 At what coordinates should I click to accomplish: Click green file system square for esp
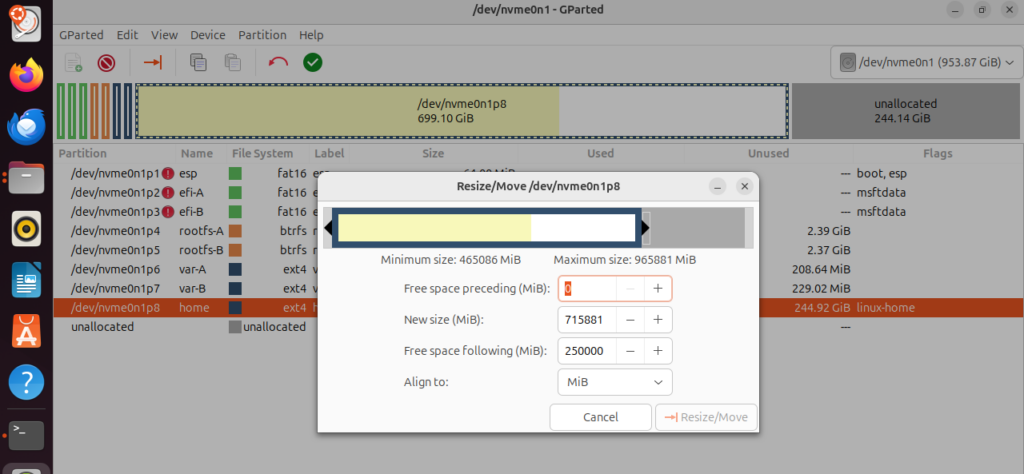(235, 174)
